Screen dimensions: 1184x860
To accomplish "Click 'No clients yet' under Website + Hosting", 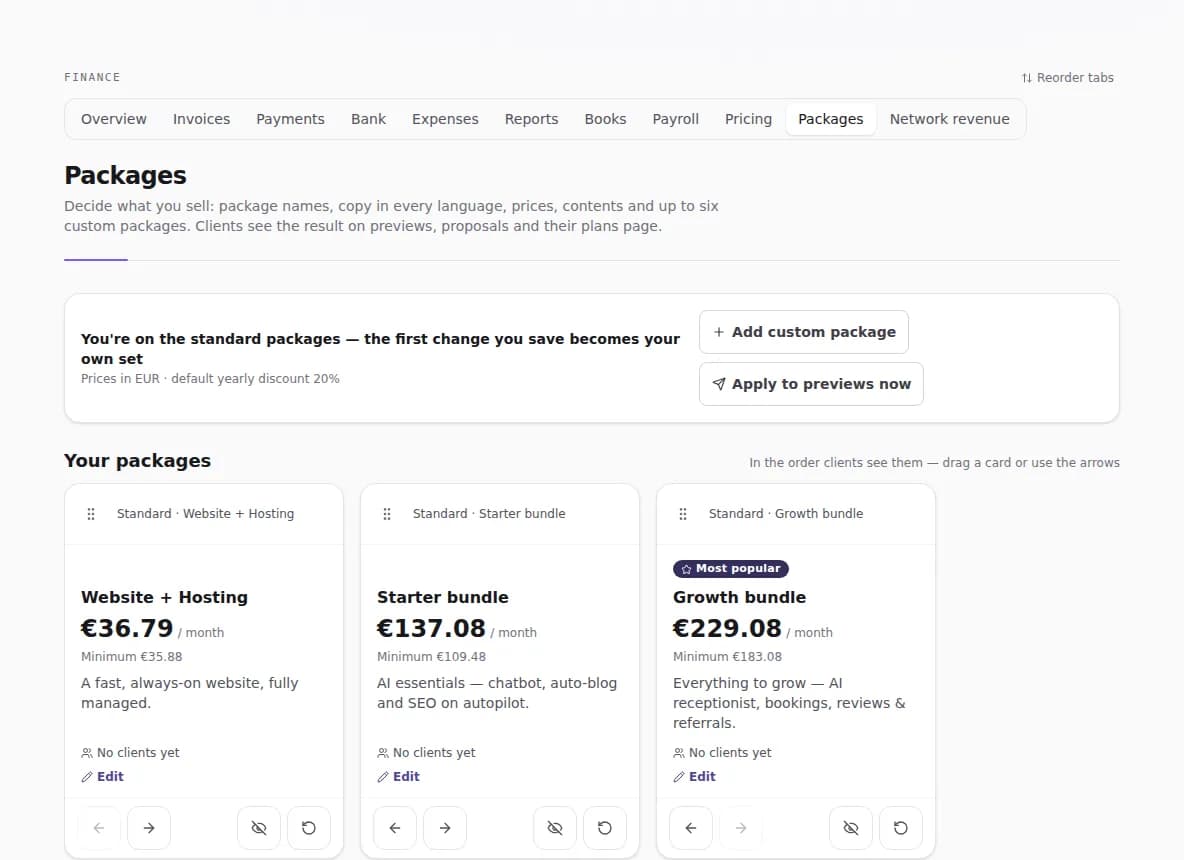I will 138,753.
